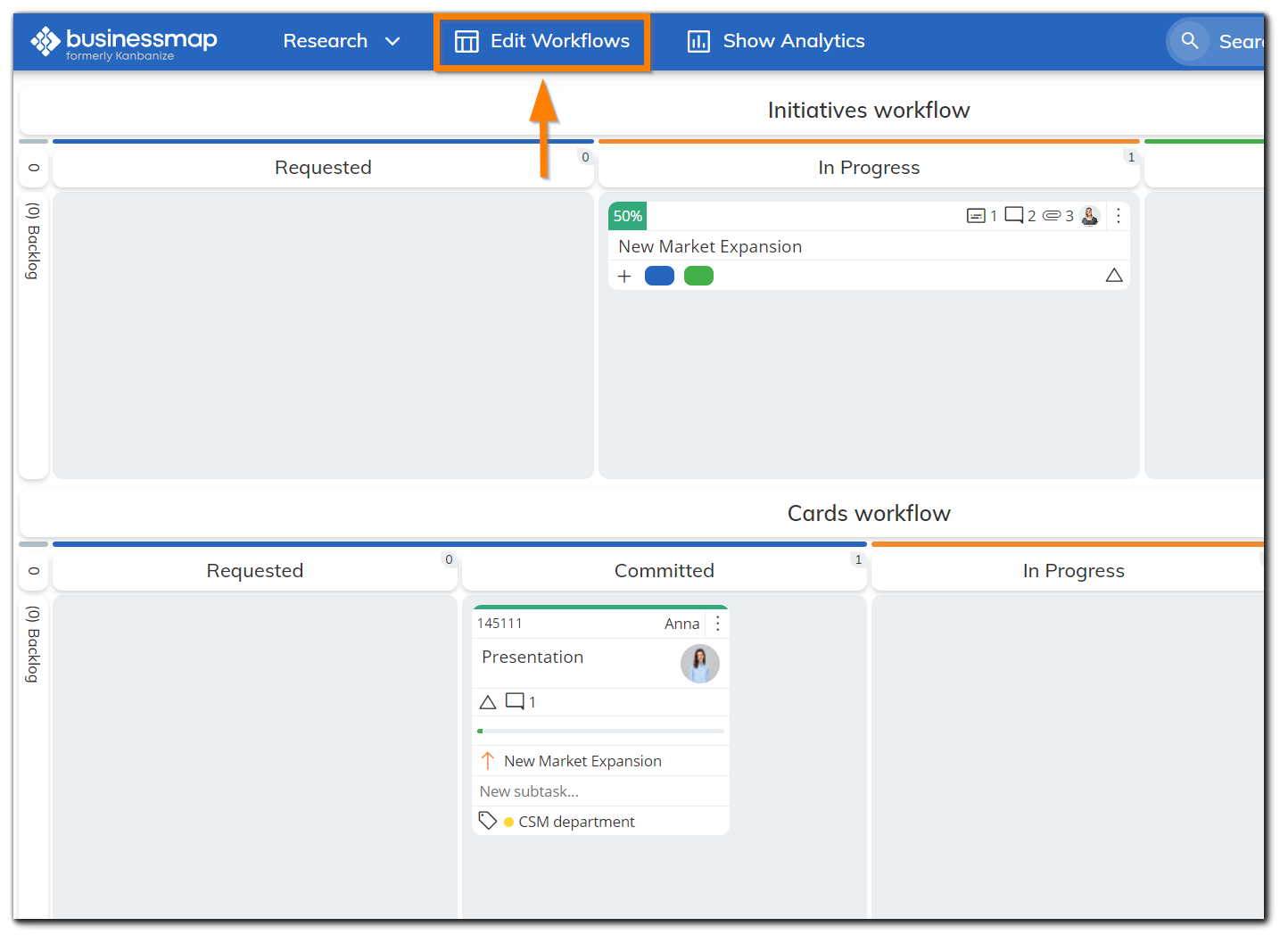Open the Edit Workflows button
Image resolution: width=1288 pixels, height=943 pixels.
(541, 41)
